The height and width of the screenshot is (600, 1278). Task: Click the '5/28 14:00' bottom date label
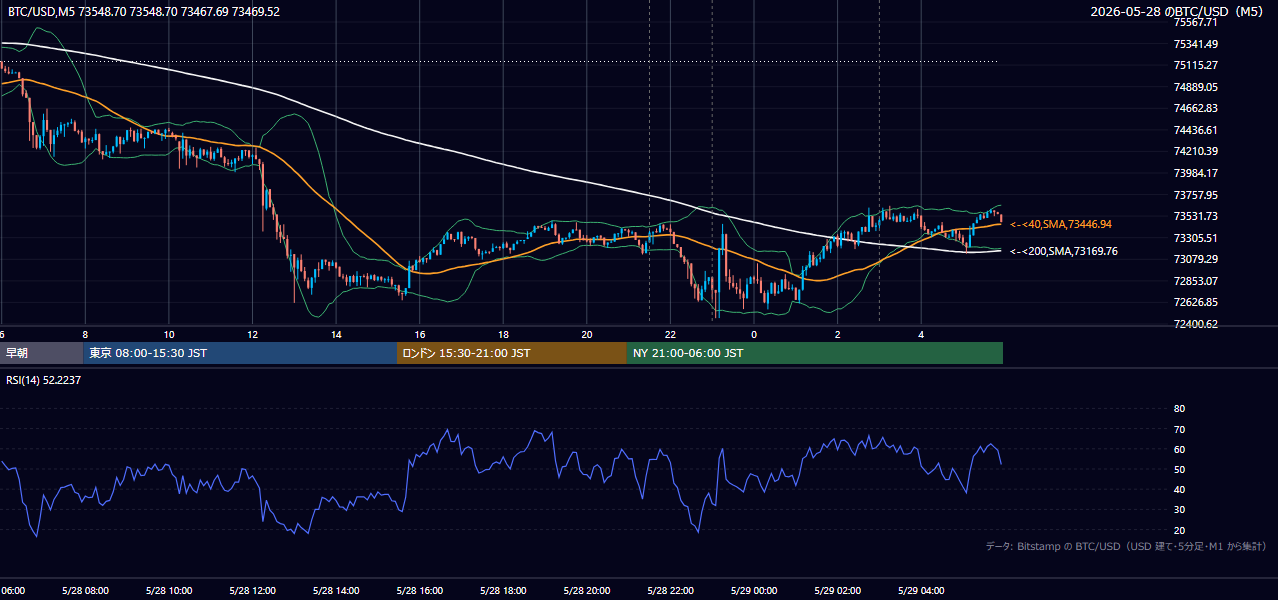[336, 591]
